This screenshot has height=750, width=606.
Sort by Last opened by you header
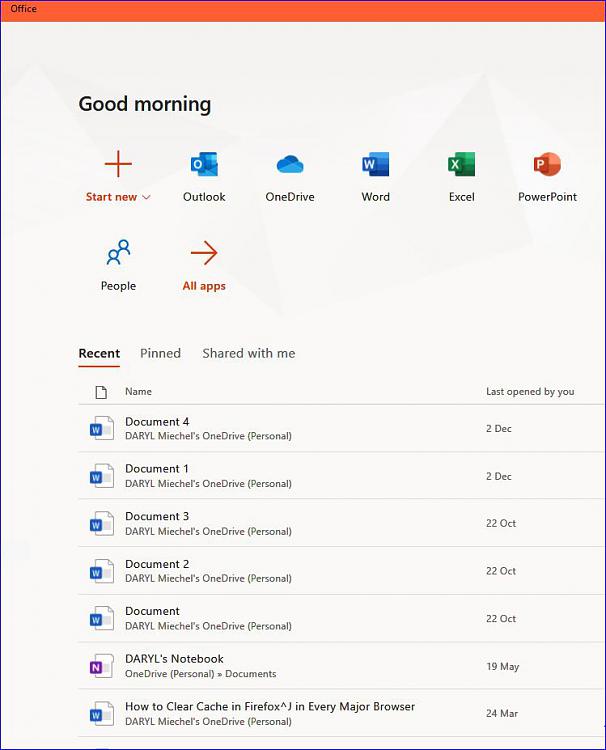pos(530,392)
